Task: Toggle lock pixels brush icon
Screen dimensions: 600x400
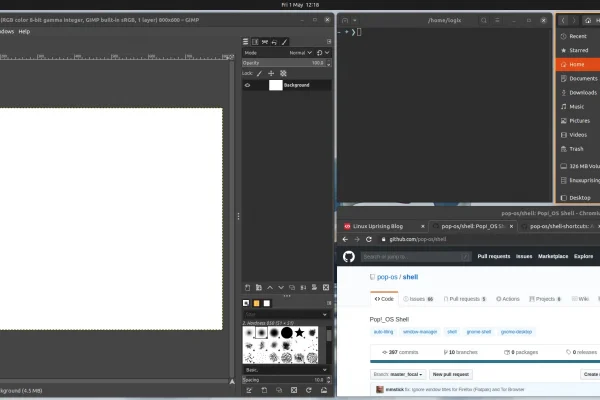Action: (x=259, y=73)
